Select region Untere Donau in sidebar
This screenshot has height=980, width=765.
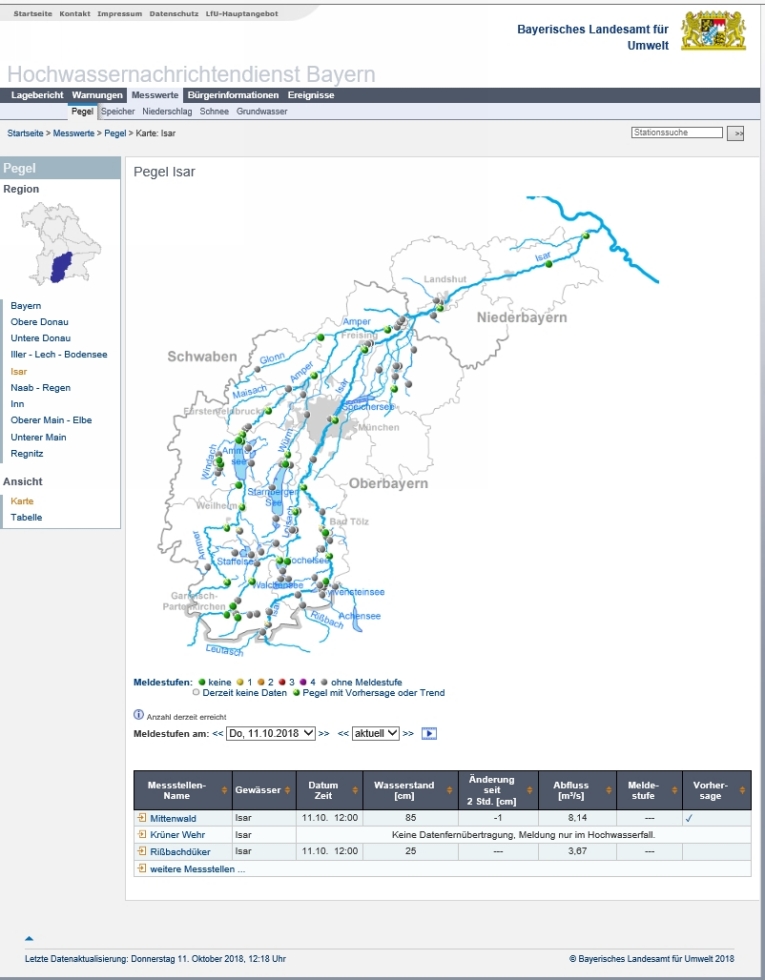pyautogui.click(x=41, y=338)
